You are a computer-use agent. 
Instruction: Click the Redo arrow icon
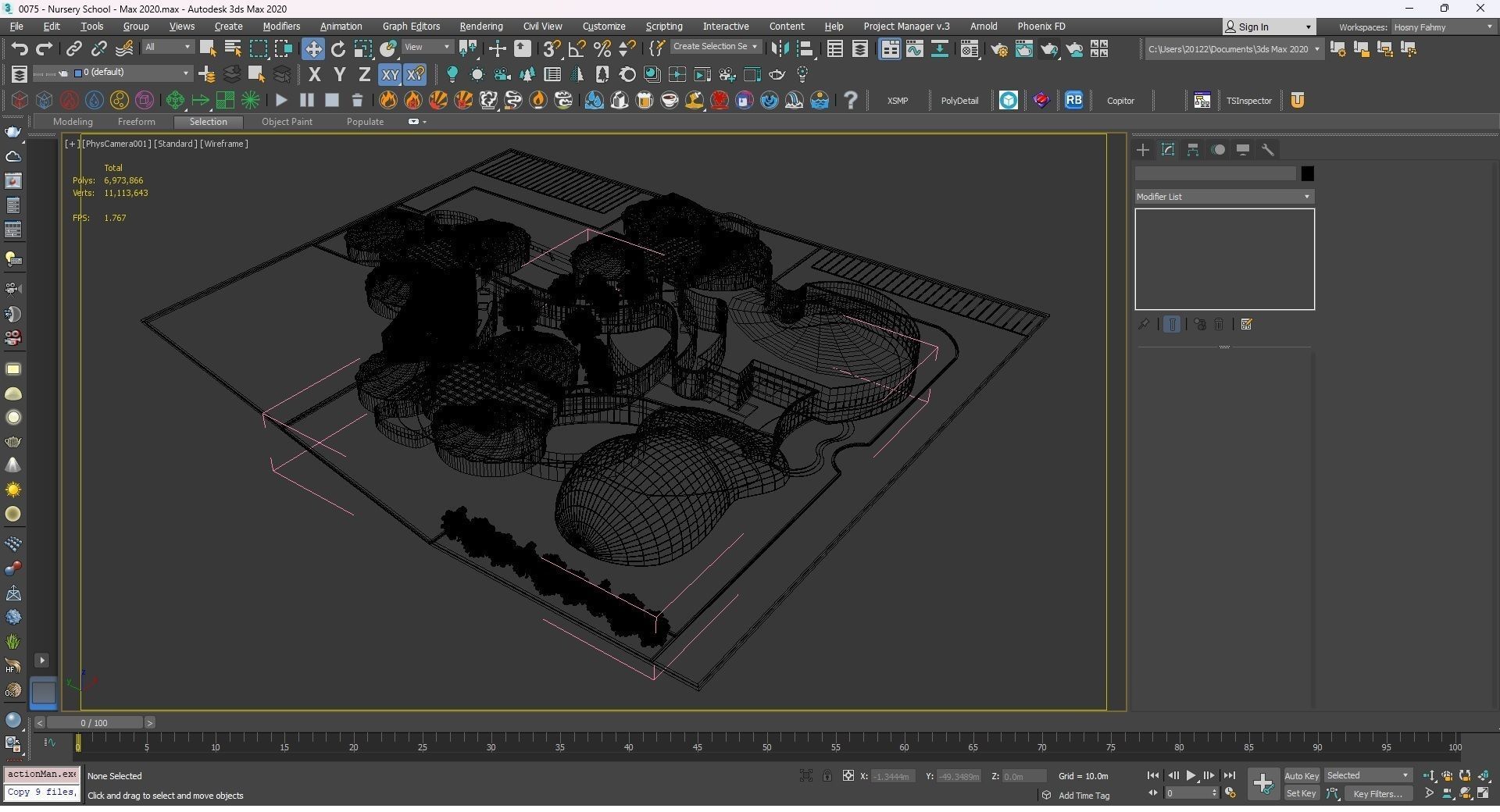tap(45, 49)
